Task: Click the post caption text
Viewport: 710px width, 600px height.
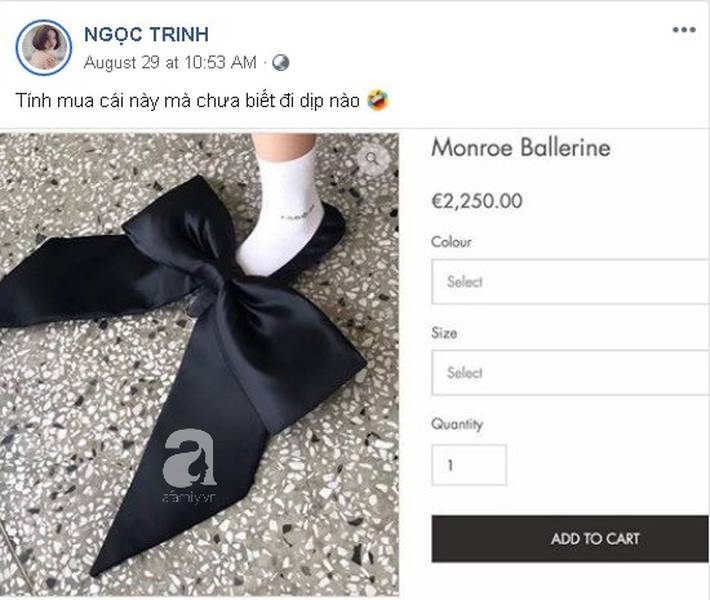Action: (x=190, y=101)
